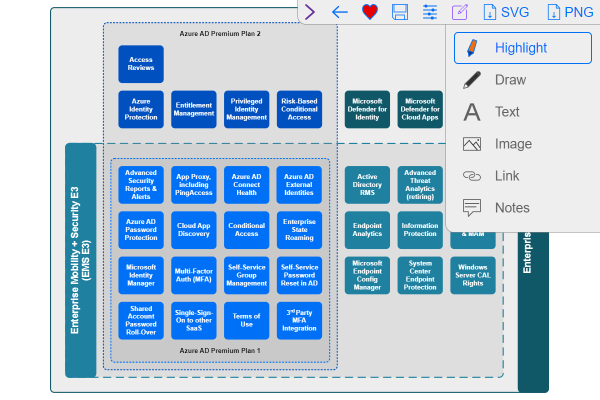Download diagram as SVG
Image resolution: width=600 pixels, height=400 pixels.
(506, 12)
